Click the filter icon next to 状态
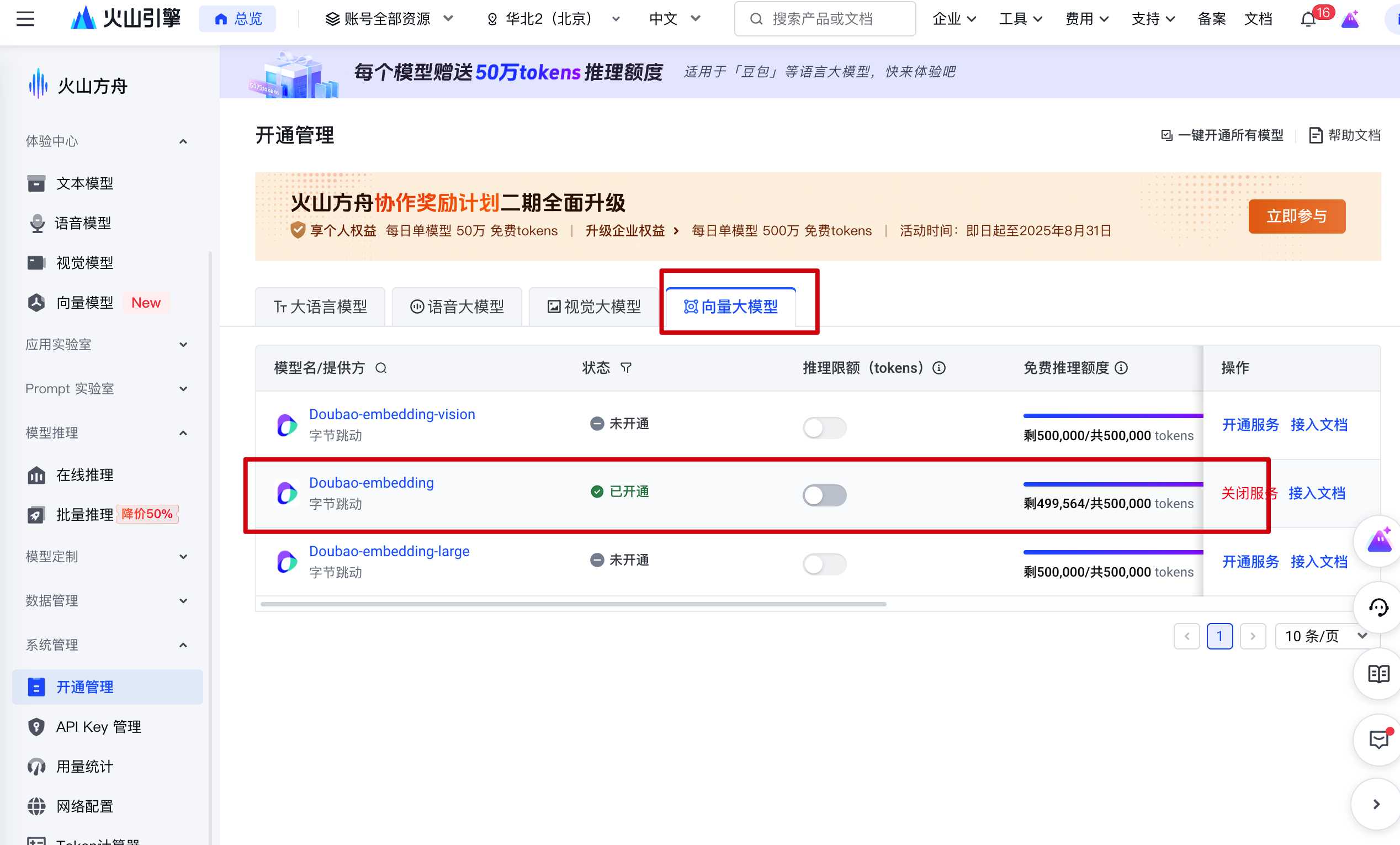Screen dimensions: 1400x845 625,368
